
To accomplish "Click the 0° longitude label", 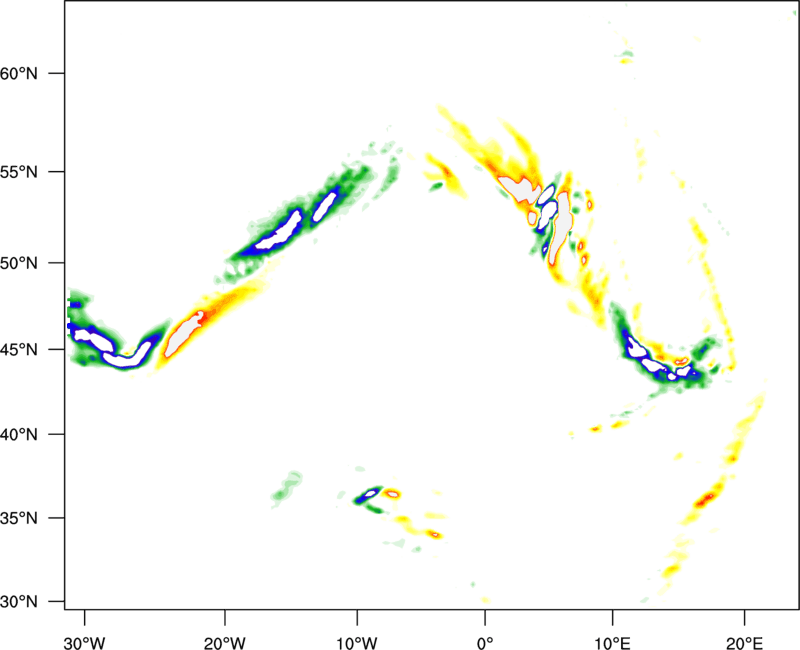I will [x=485, y=643].
